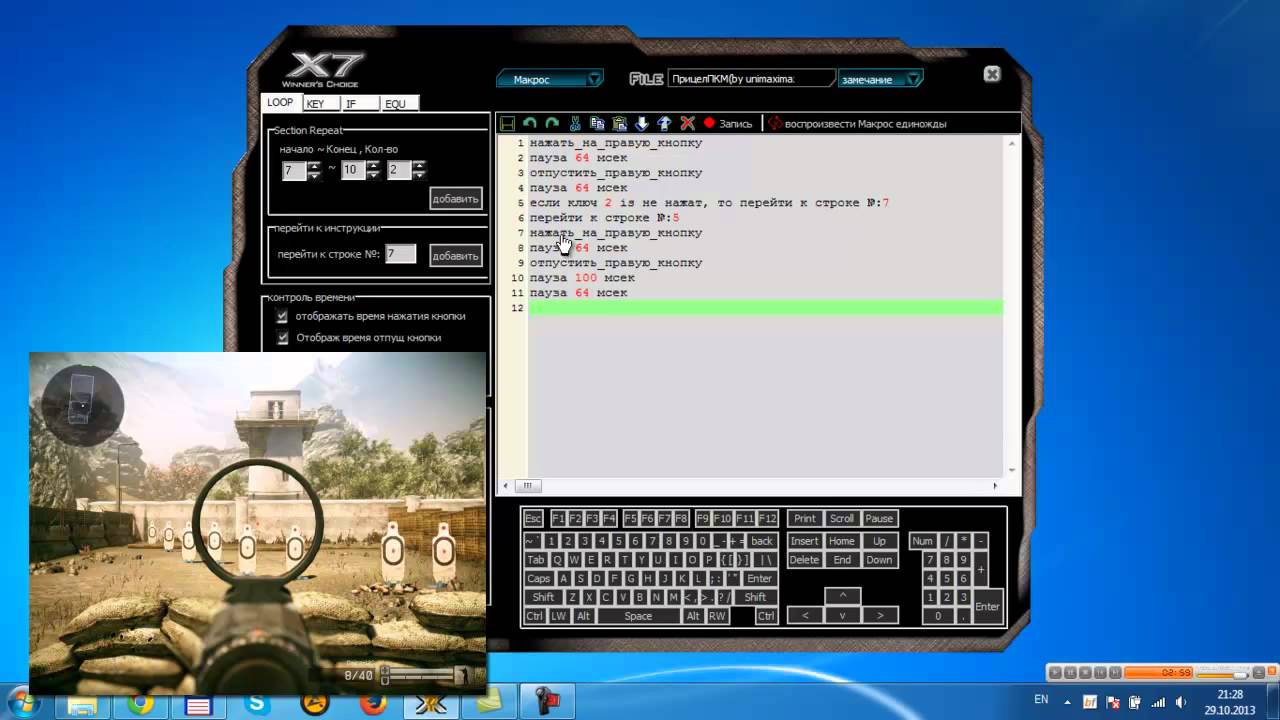Select the X7 app taskbar icon
This screenshot has height=720, width=1280.
432,705
